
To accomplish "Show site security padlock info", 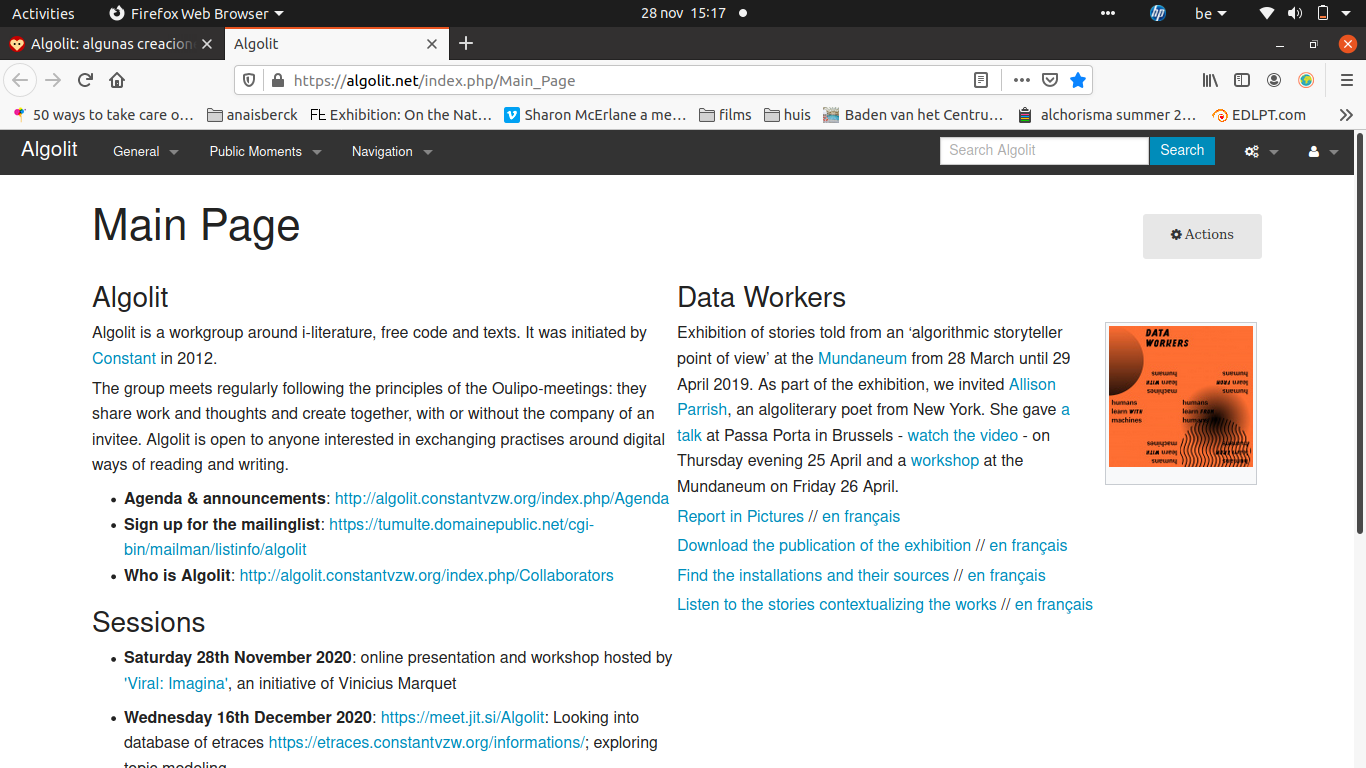I will (277, 80).
